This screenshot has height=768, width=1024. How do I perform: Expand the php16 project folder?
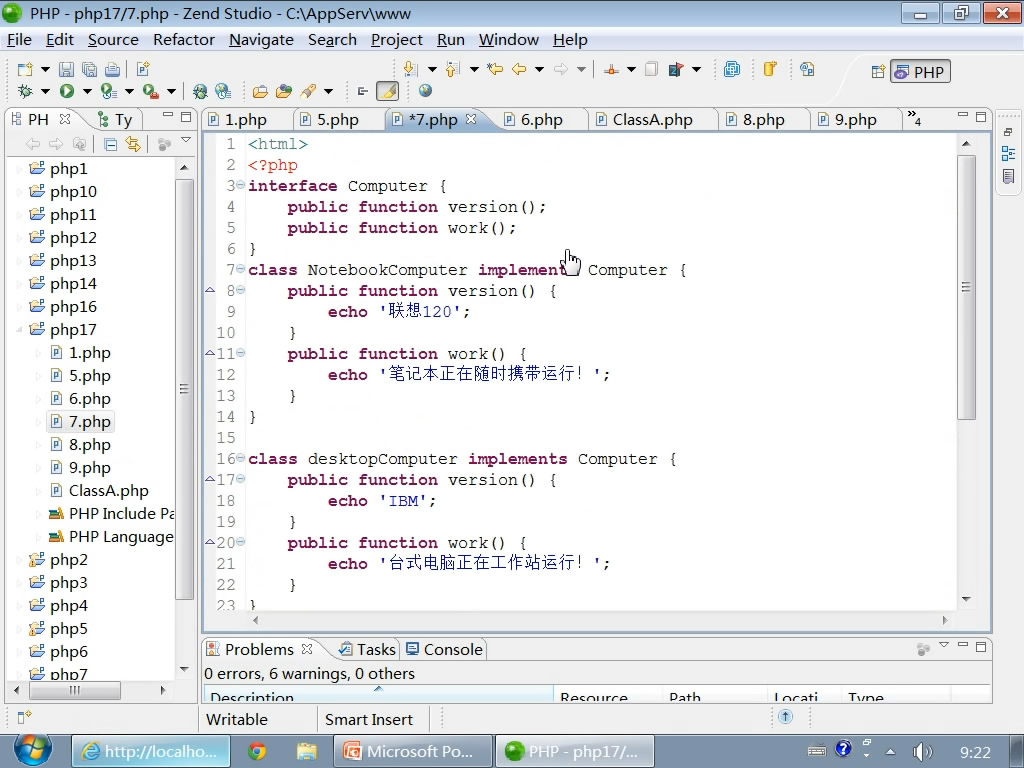(19, 307)
